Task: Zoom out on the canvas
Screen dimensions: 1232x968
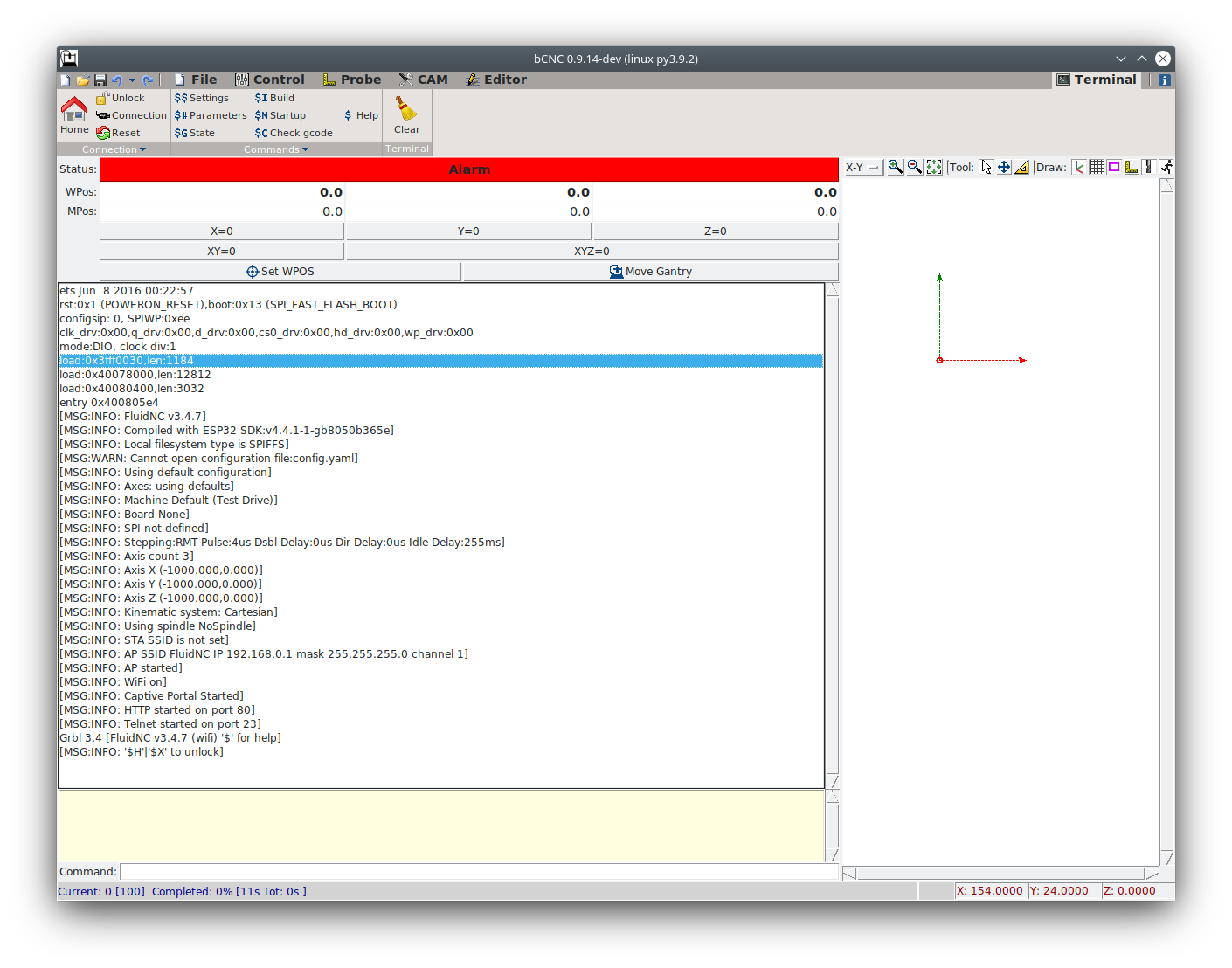Action: point(915,167)
